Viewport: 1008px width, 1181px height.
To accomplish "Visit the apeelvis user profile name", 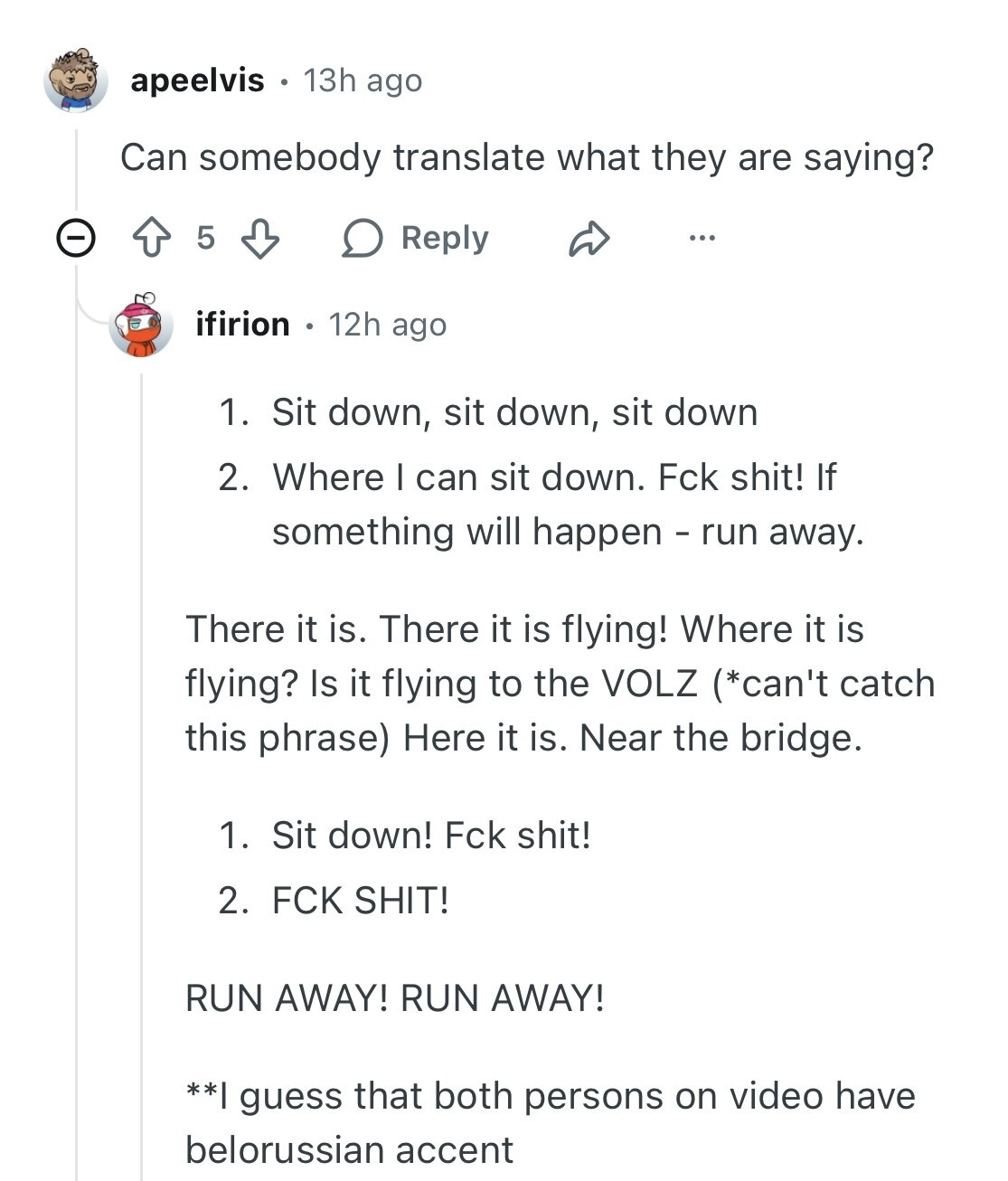I will coord(197,80).
